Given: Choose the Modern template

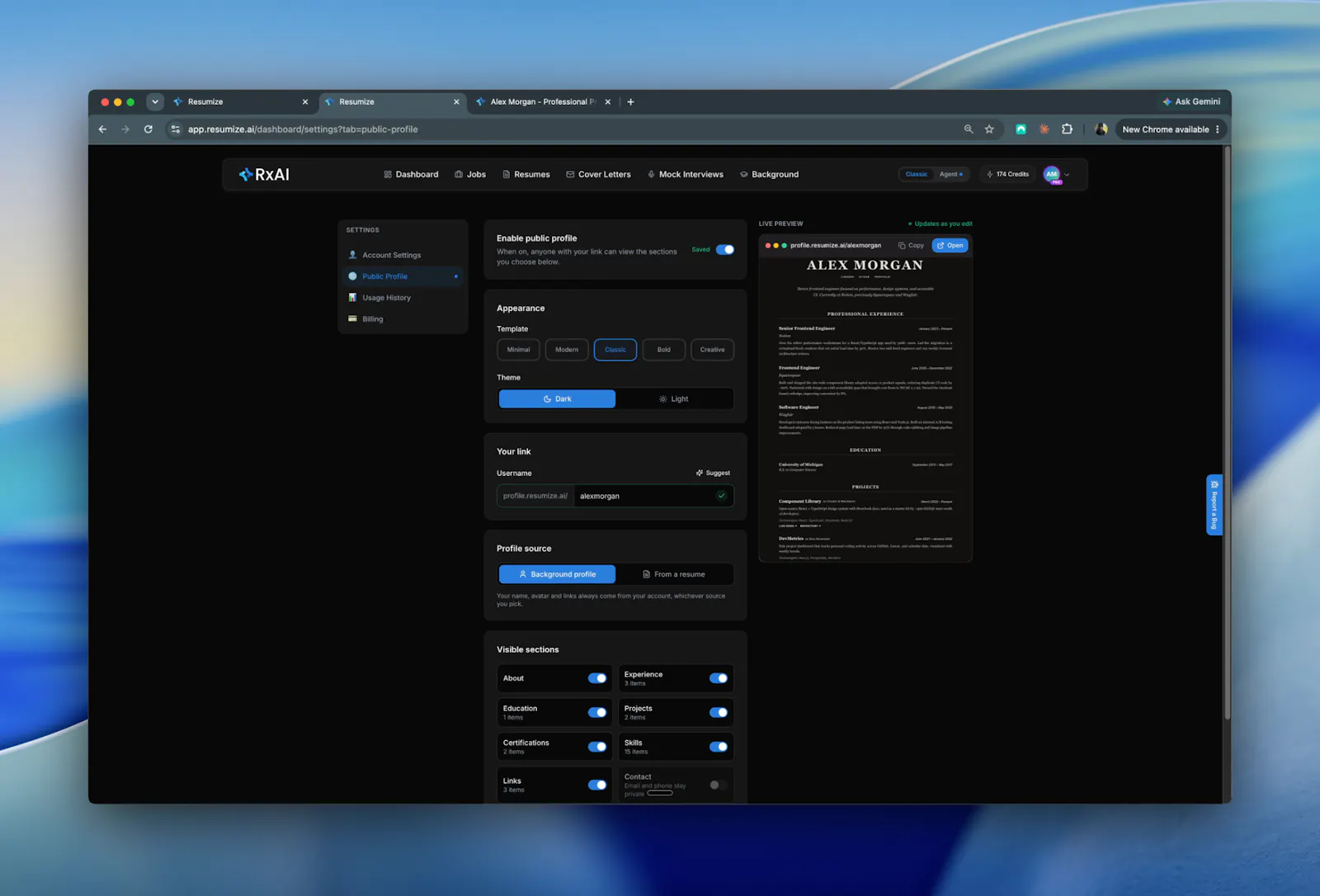Looking at the screenshot, I should coord(567,350).
